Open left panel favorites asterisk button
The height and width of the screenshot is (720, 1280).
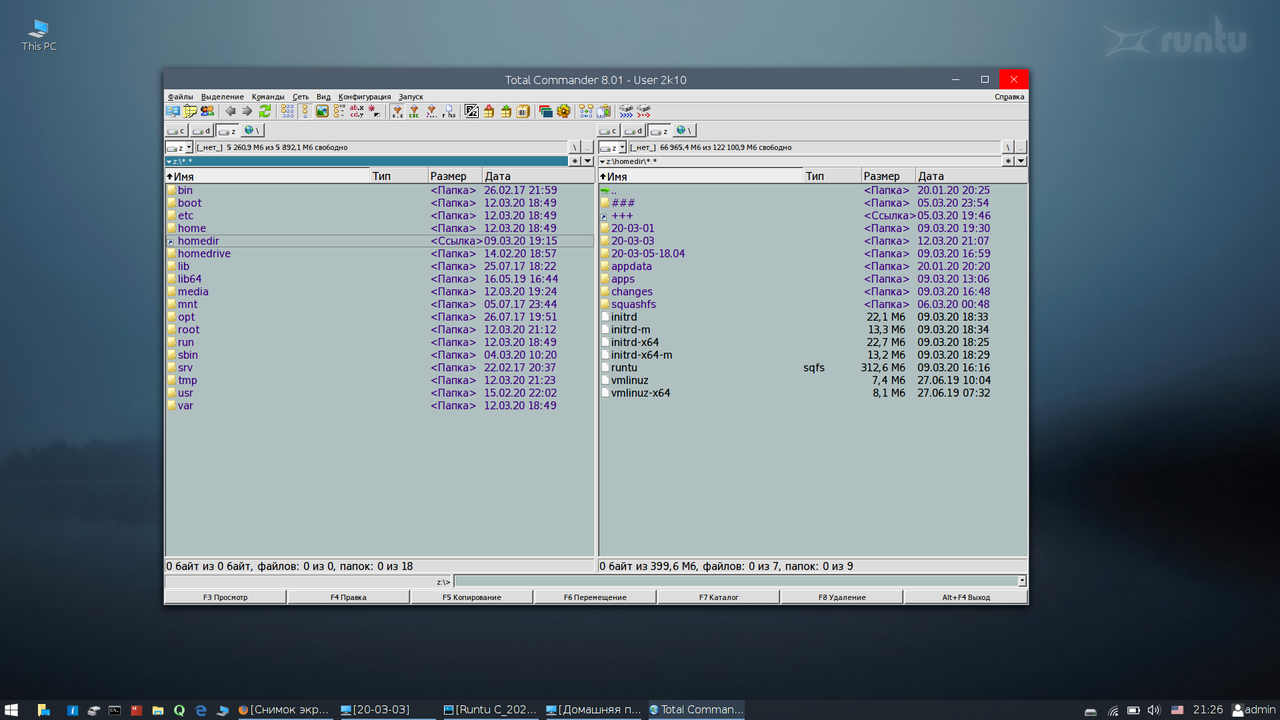(x=575, y=161)
